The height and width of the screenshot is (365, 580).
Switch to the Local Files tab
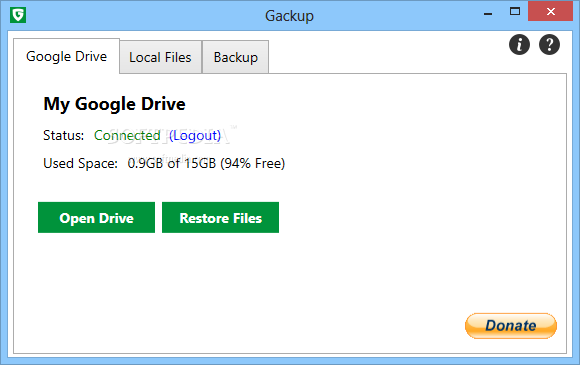point(161,57)
